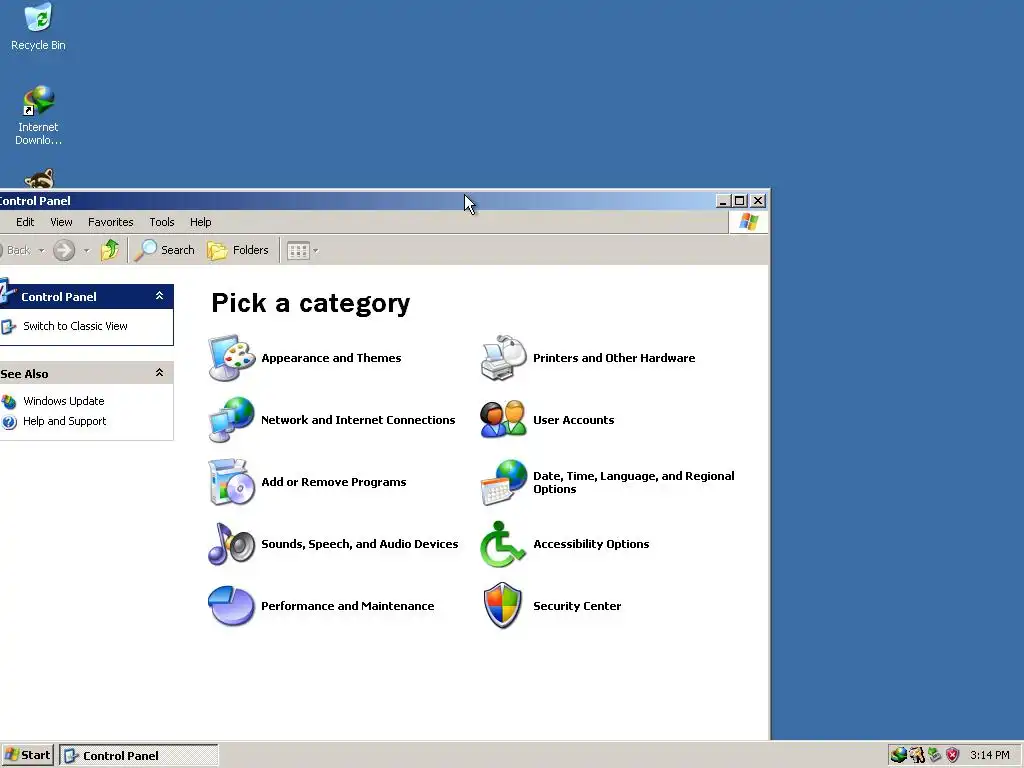The width and height of the screenshot is (1024, 768).
Task: Click Performance and Maintenance link
Action: [347, 606]
